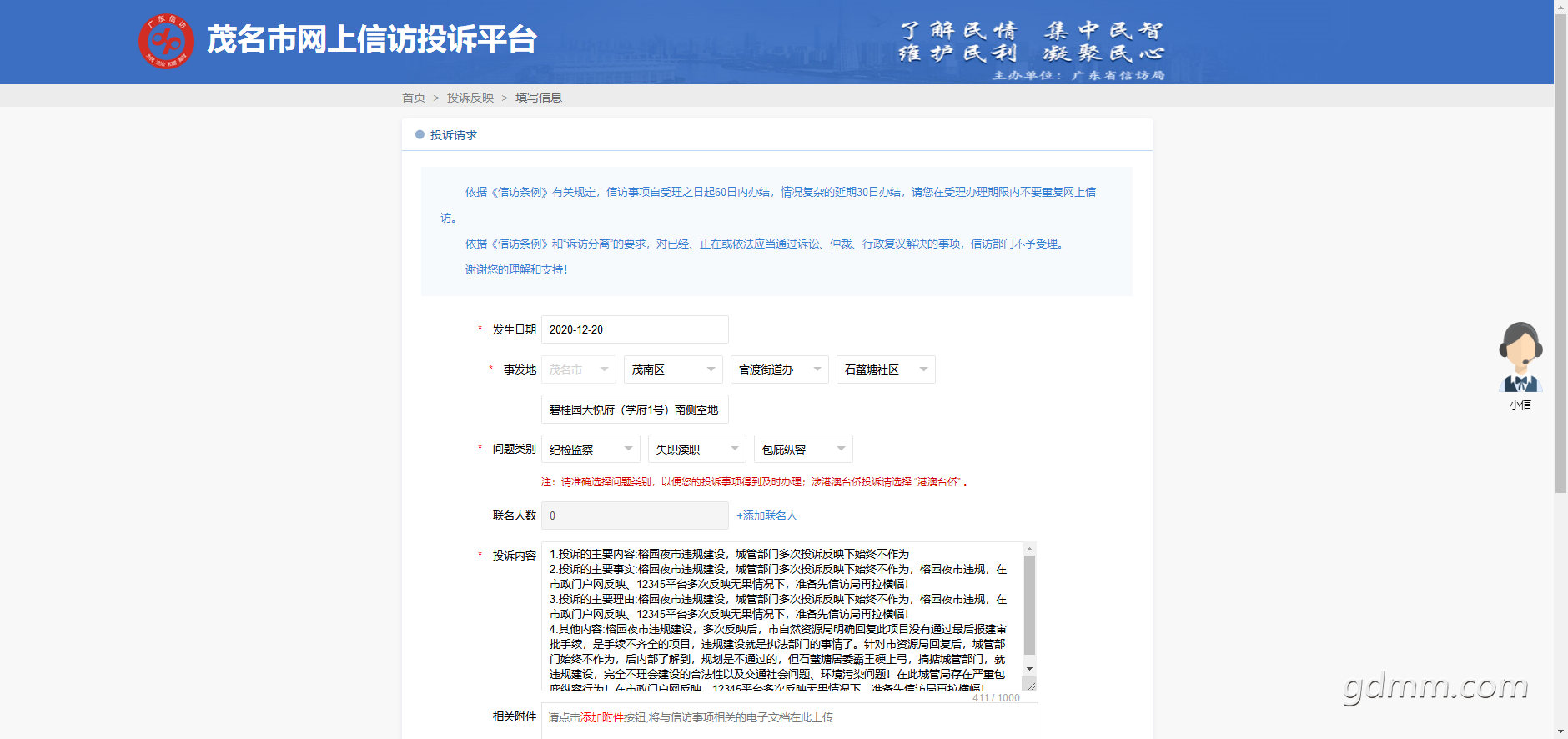Open the 失职渎职 subcategory dropdown
1568x739 pixels.
(x=696, y=449)
